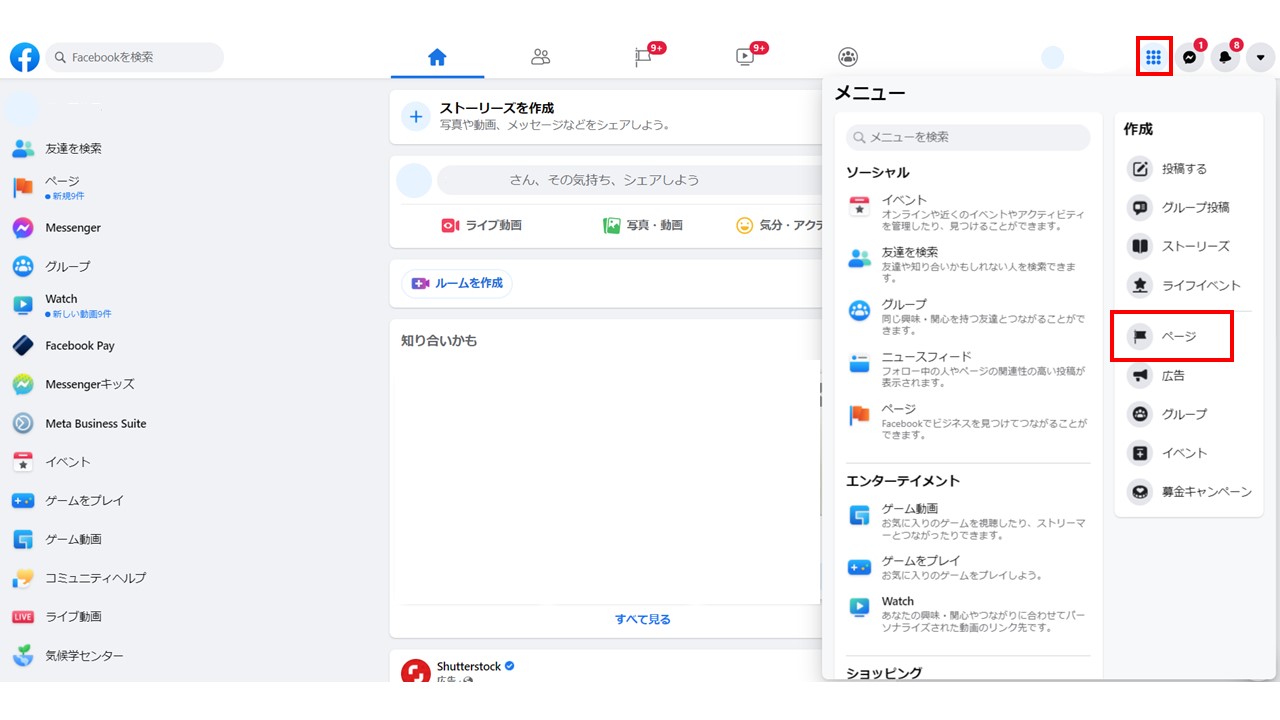This screenshot has height=720, width=1280.
Task: Click the 新しい動画9件 label under Watch
Action: tap(79, 314)
